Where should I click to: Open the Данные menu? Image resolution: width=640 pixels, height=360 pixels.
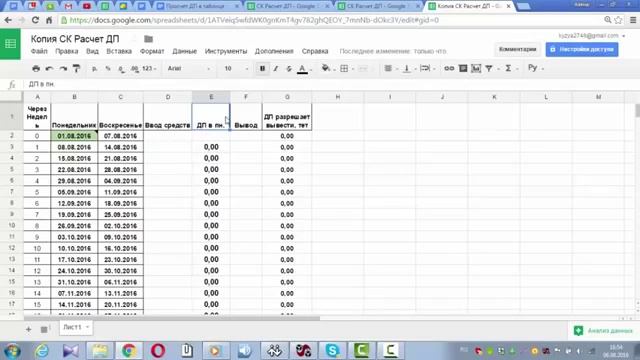pyautogui.click(x=184, y=51)
